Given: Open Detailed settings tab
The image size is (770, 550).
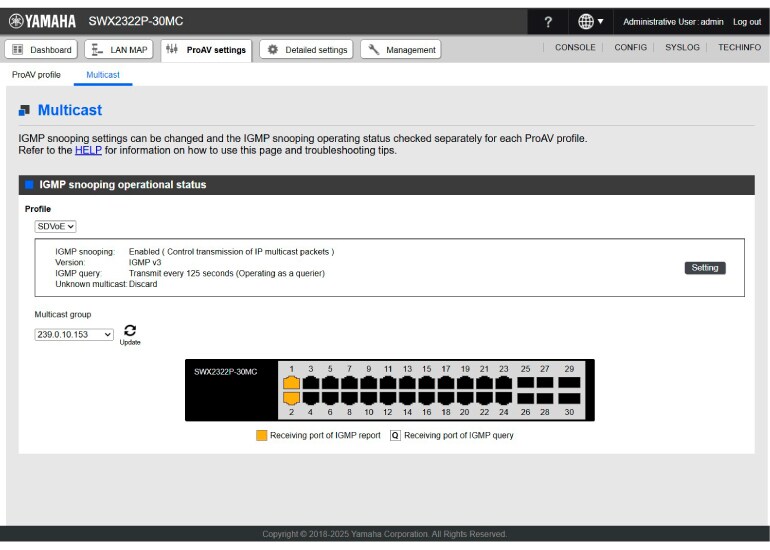Looking at the screenshot, I should (307, 50).
